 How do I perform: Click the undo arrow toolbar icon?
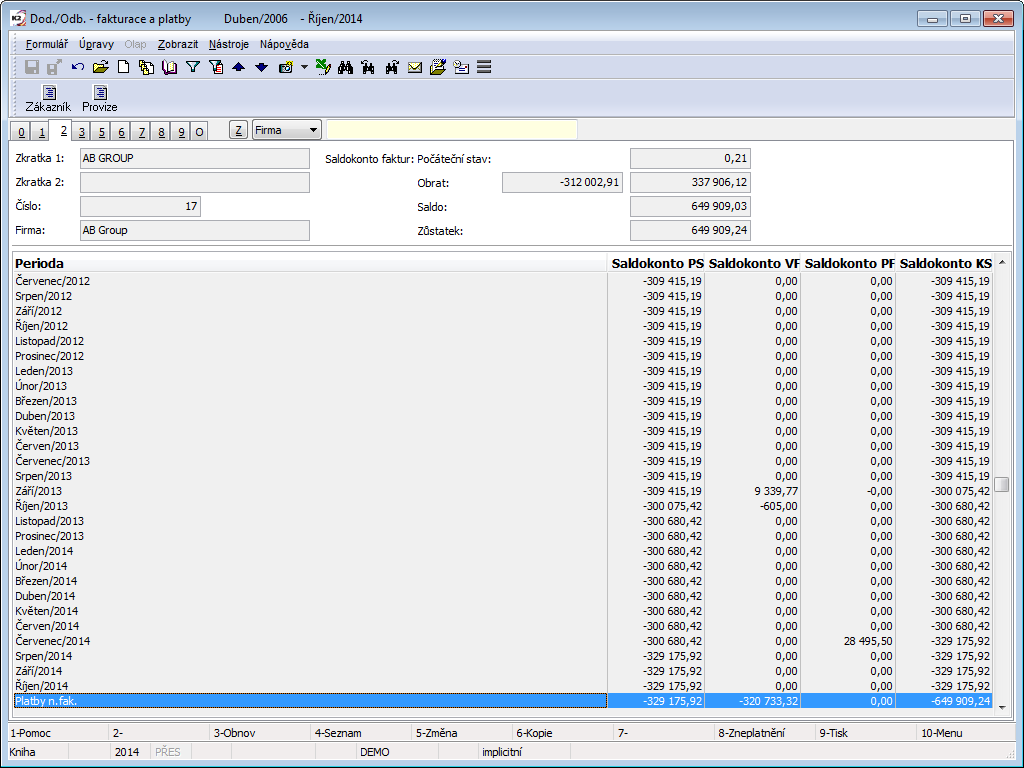(78, 67)
